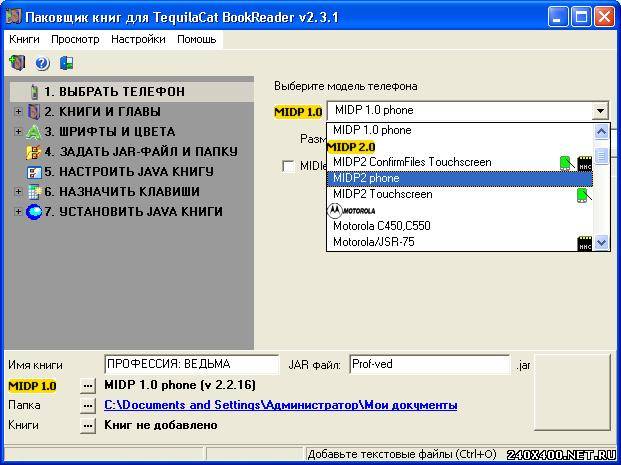Click the Имя книги input field
Viewport: 621px width, 465px height.
[x=192, y=364]
